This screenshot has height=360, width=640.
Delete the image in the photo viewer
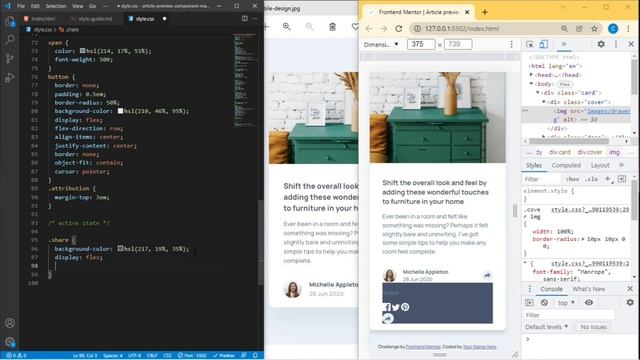click(332, 27)
